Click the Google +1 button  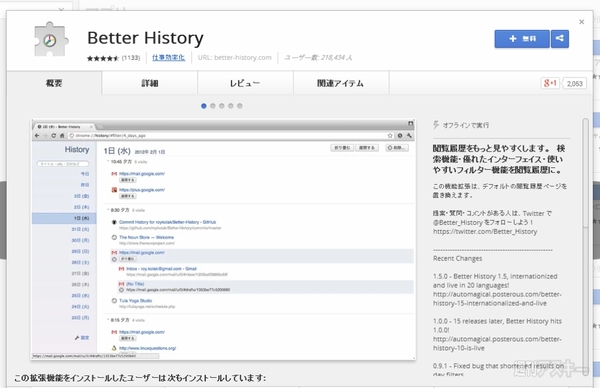550,83
